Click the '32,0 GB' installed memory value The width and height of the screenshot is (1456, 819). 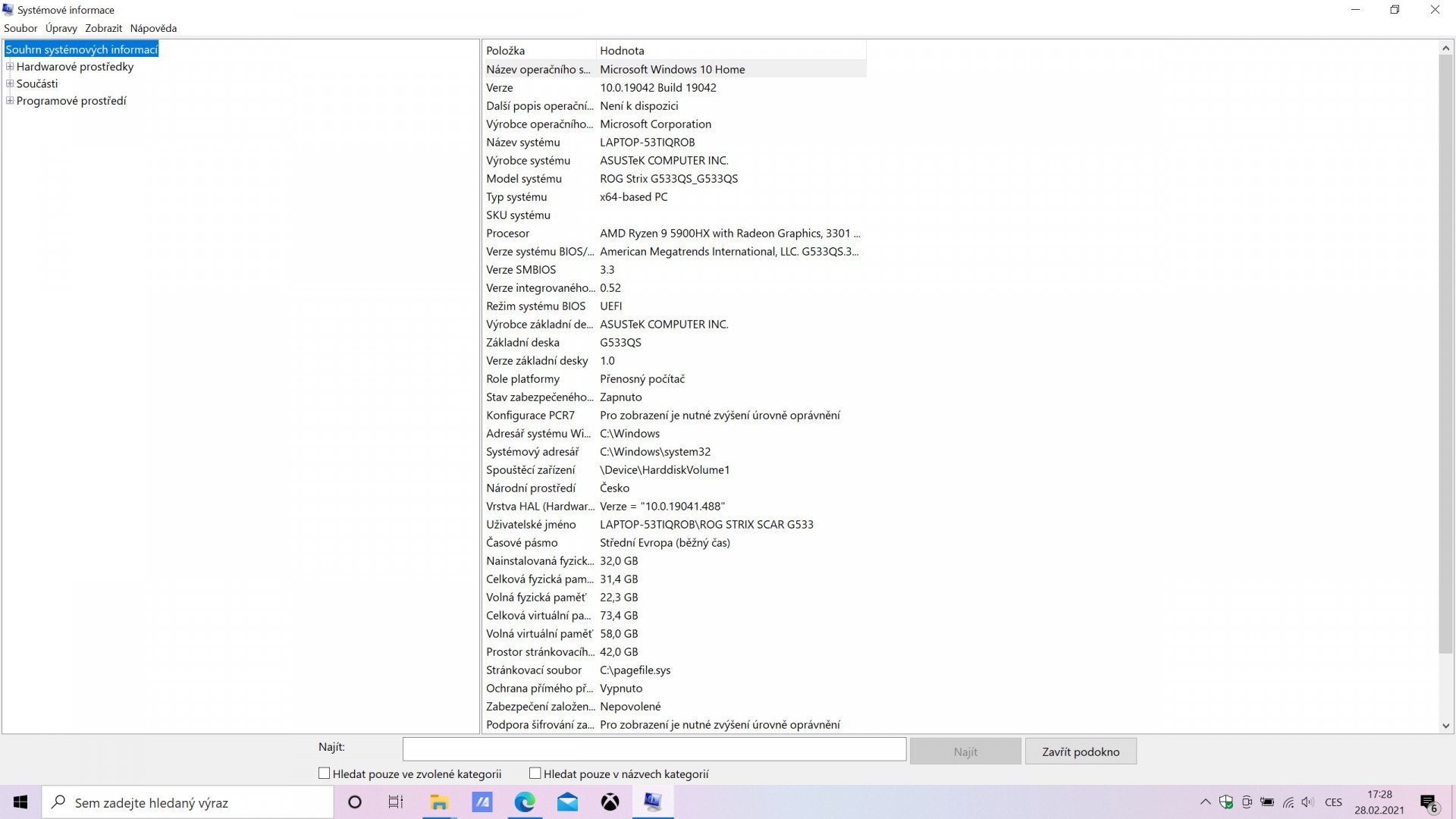(x=618, y=560)
